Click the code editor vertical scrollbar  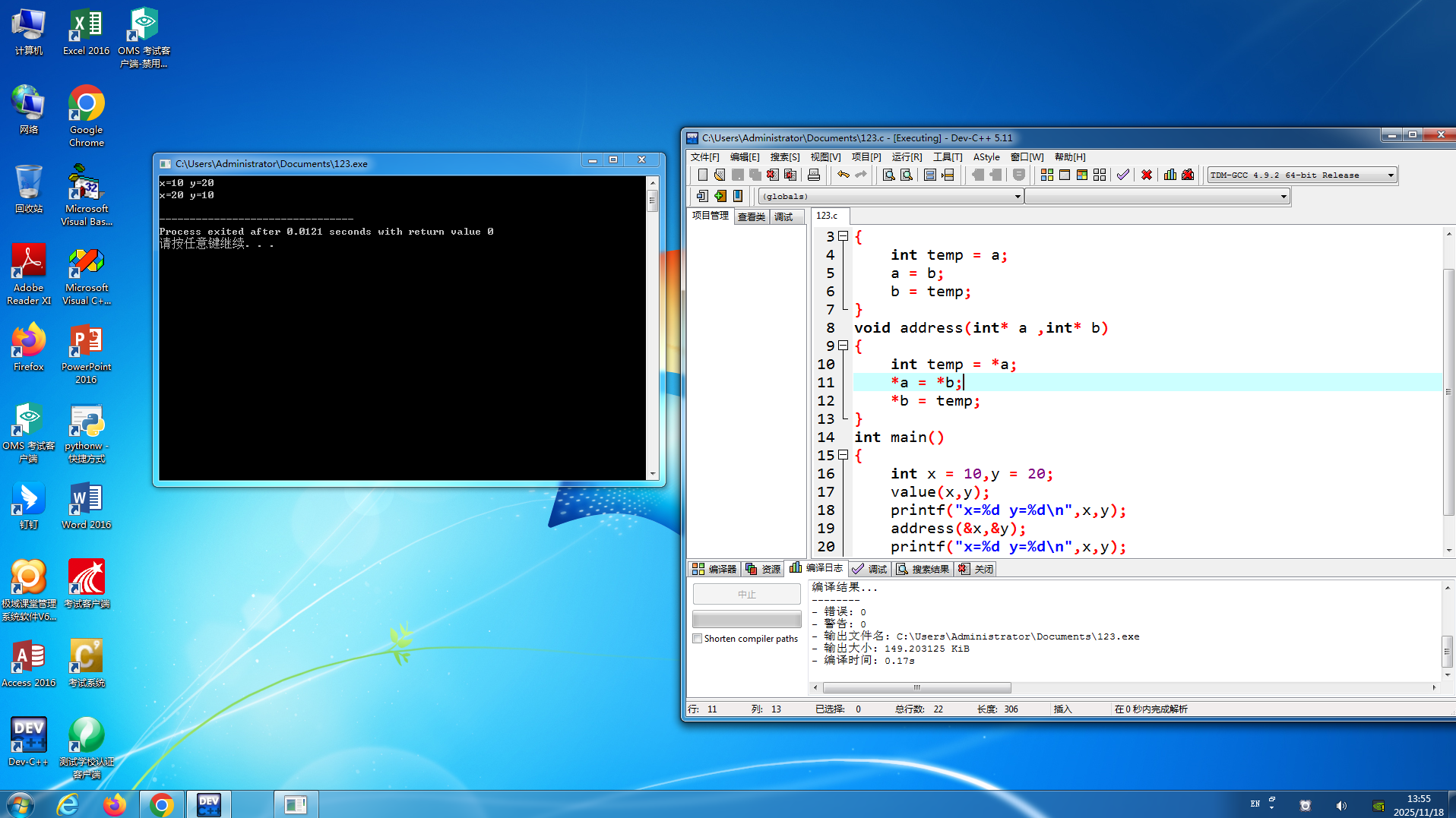point(1448,391)
